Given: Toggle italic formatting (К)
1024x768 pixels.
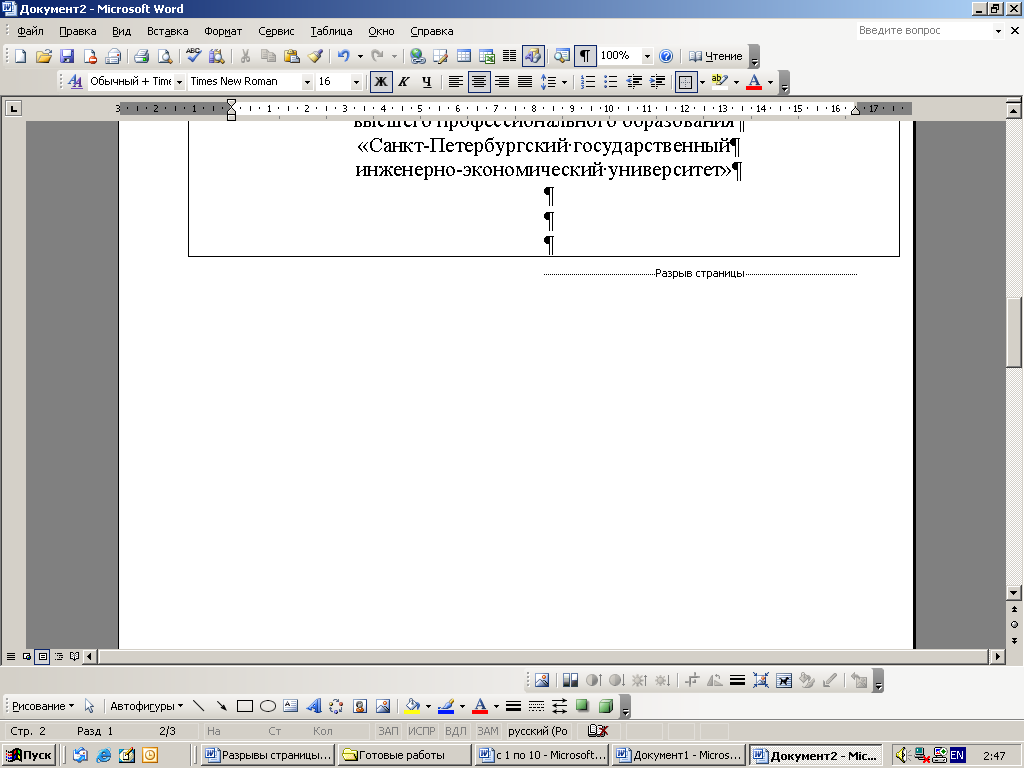Looking at the screenshot, I should click(x=404, y=82).
